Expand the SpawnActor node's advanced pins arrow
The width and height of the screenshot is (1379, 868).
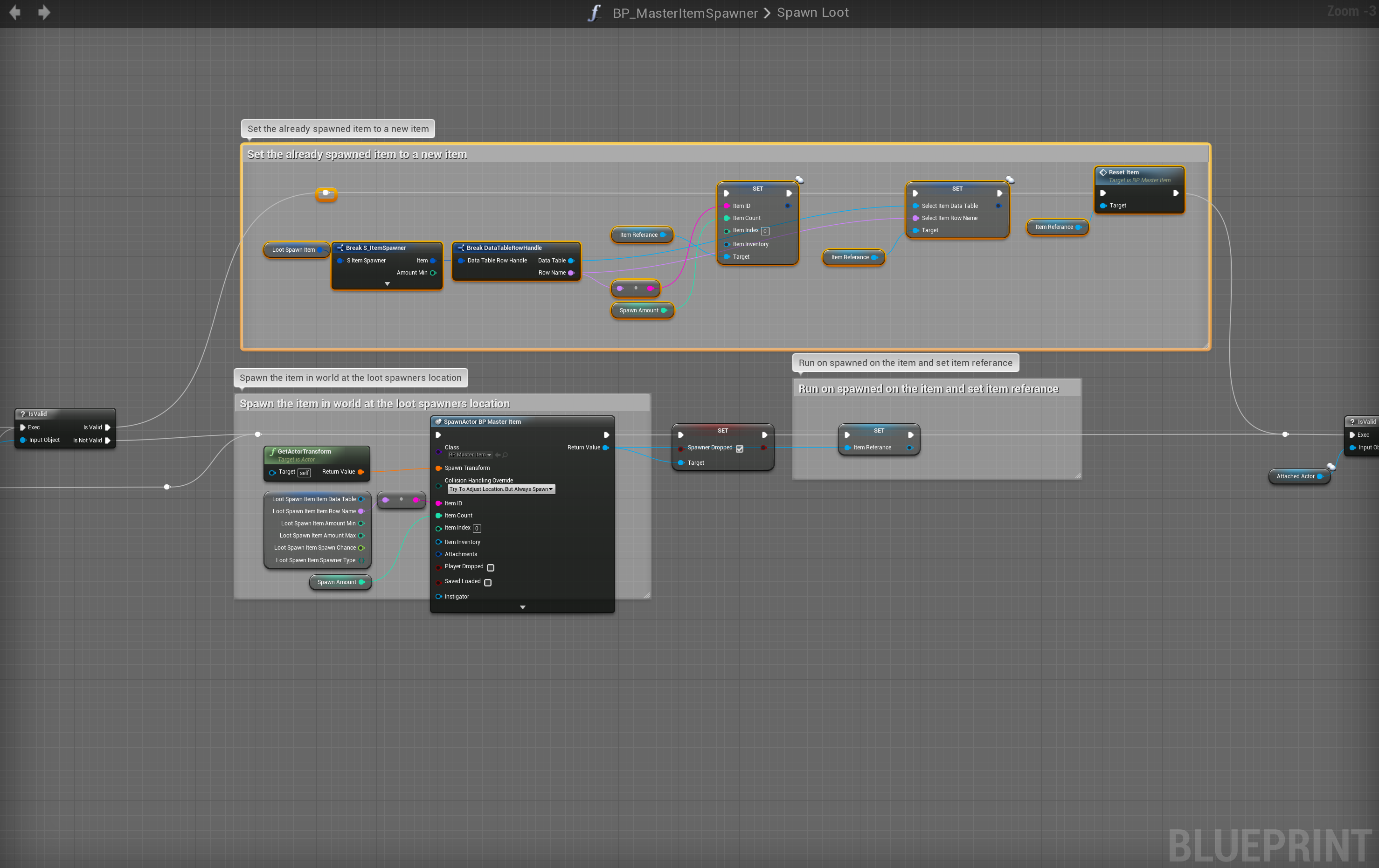522,607
